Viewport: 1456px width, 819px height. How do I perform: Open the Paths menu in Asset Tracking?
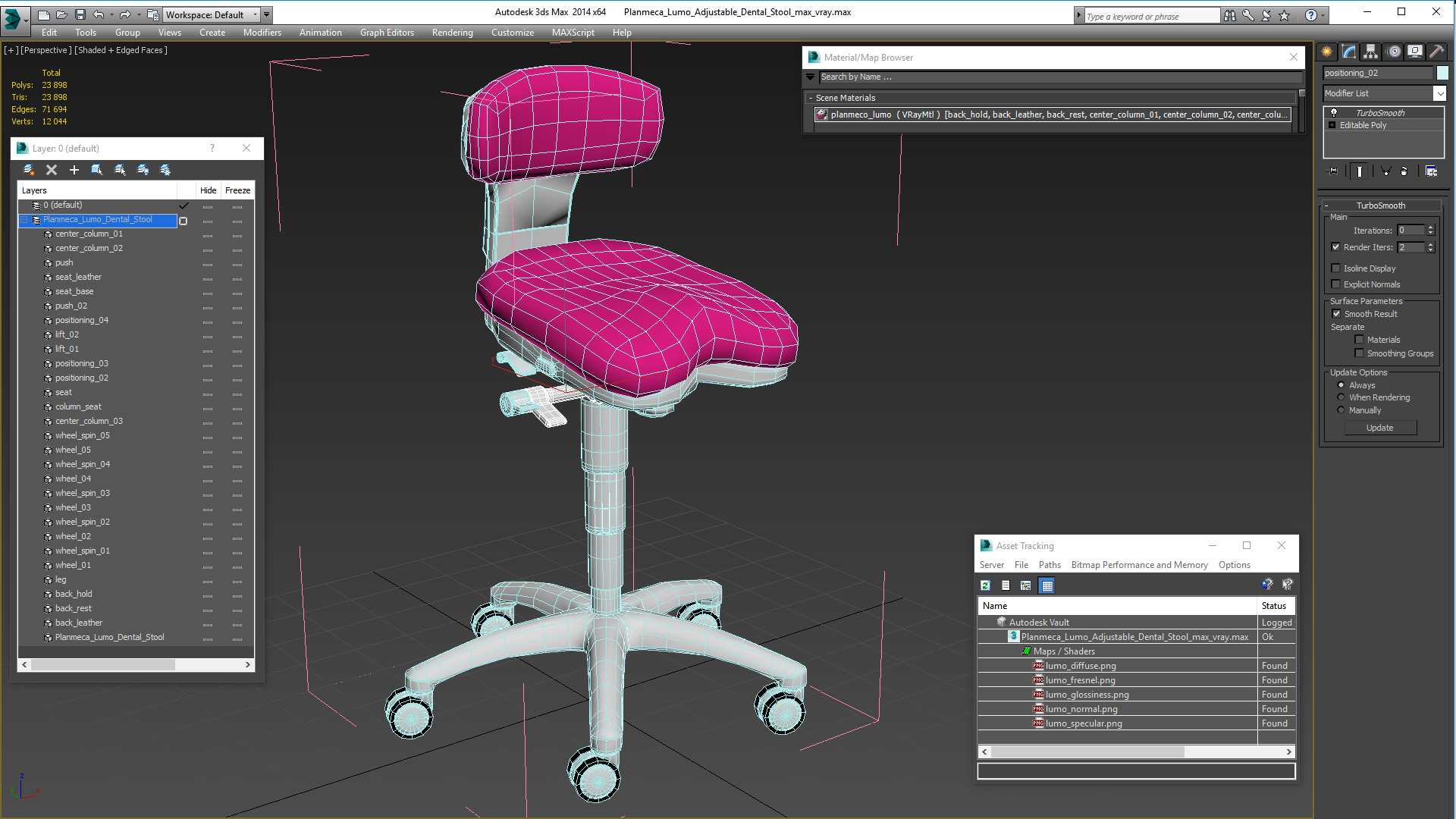coord(1050,565)
